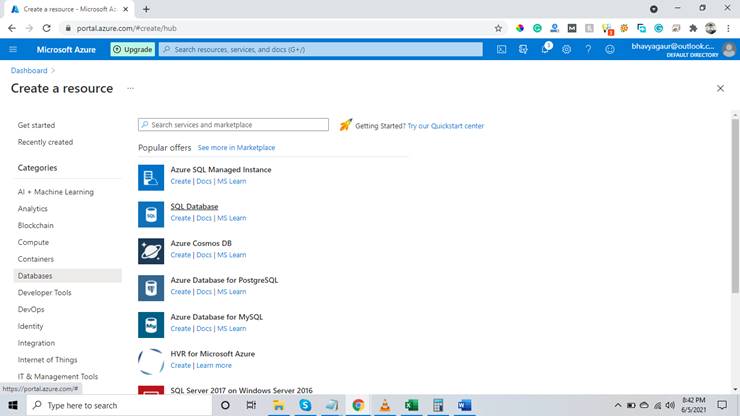Open the SQL Database title link
740x416 pixels.
pyautogui.click(x=194, y=206)
